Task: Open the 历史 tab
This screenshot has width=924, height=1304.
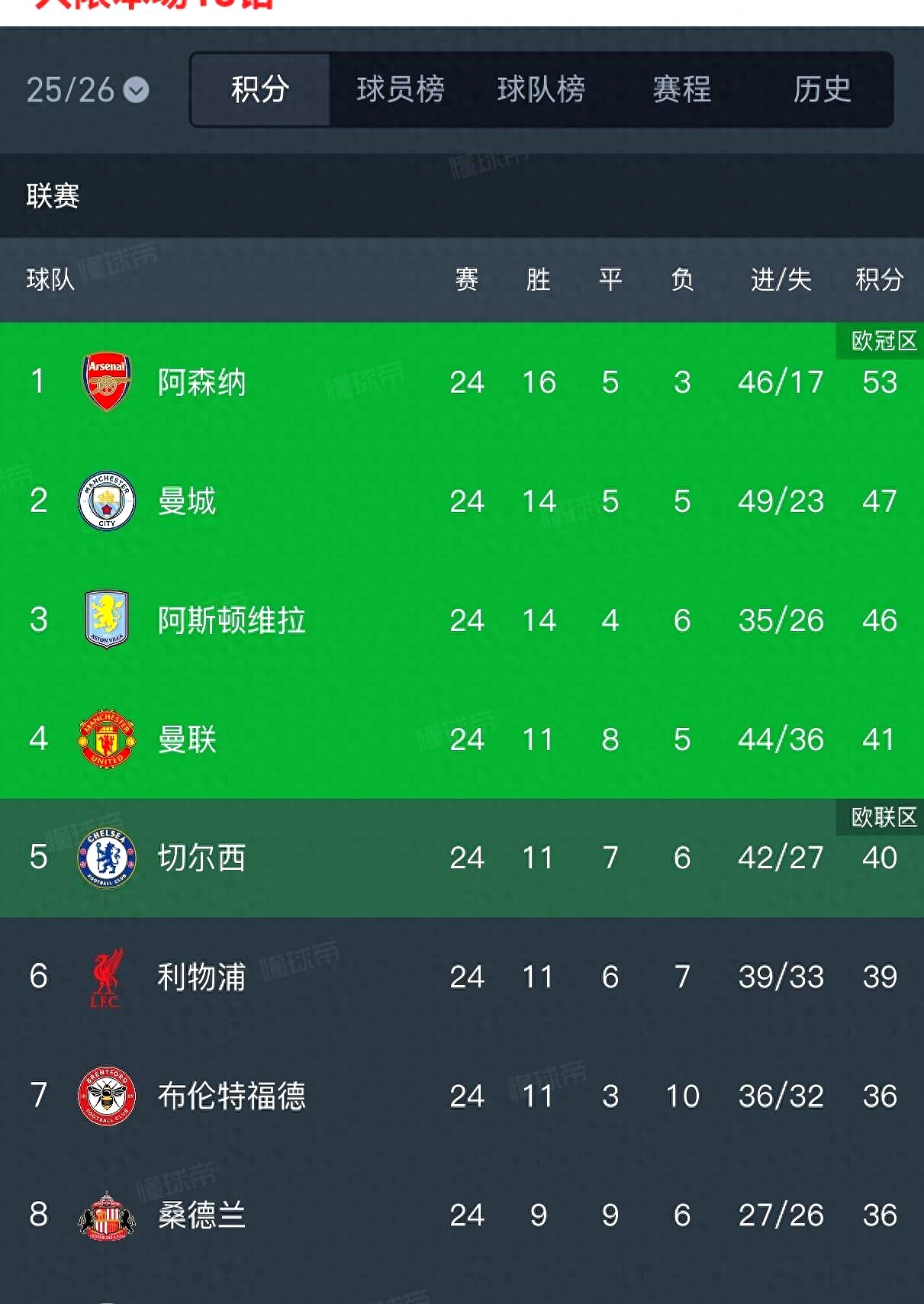Action: 822,89
